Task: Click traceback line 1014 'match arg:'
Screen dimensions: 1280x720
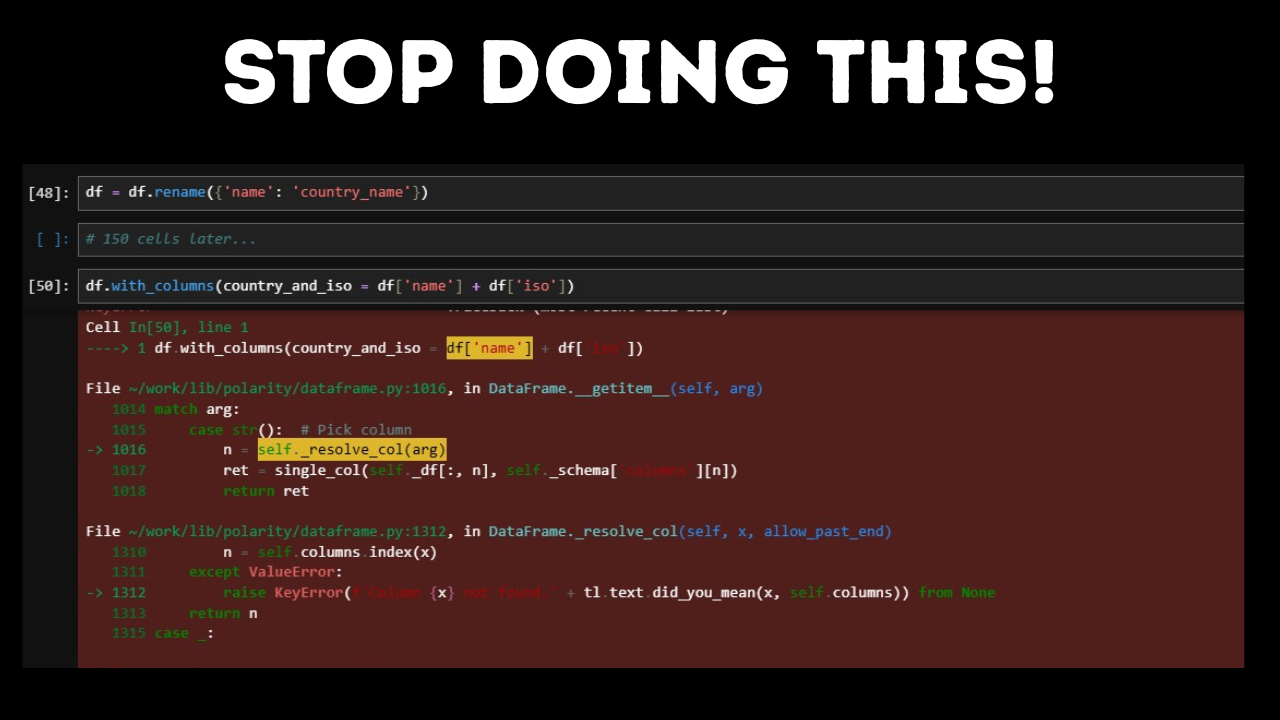Action: [x=176, y=409]
